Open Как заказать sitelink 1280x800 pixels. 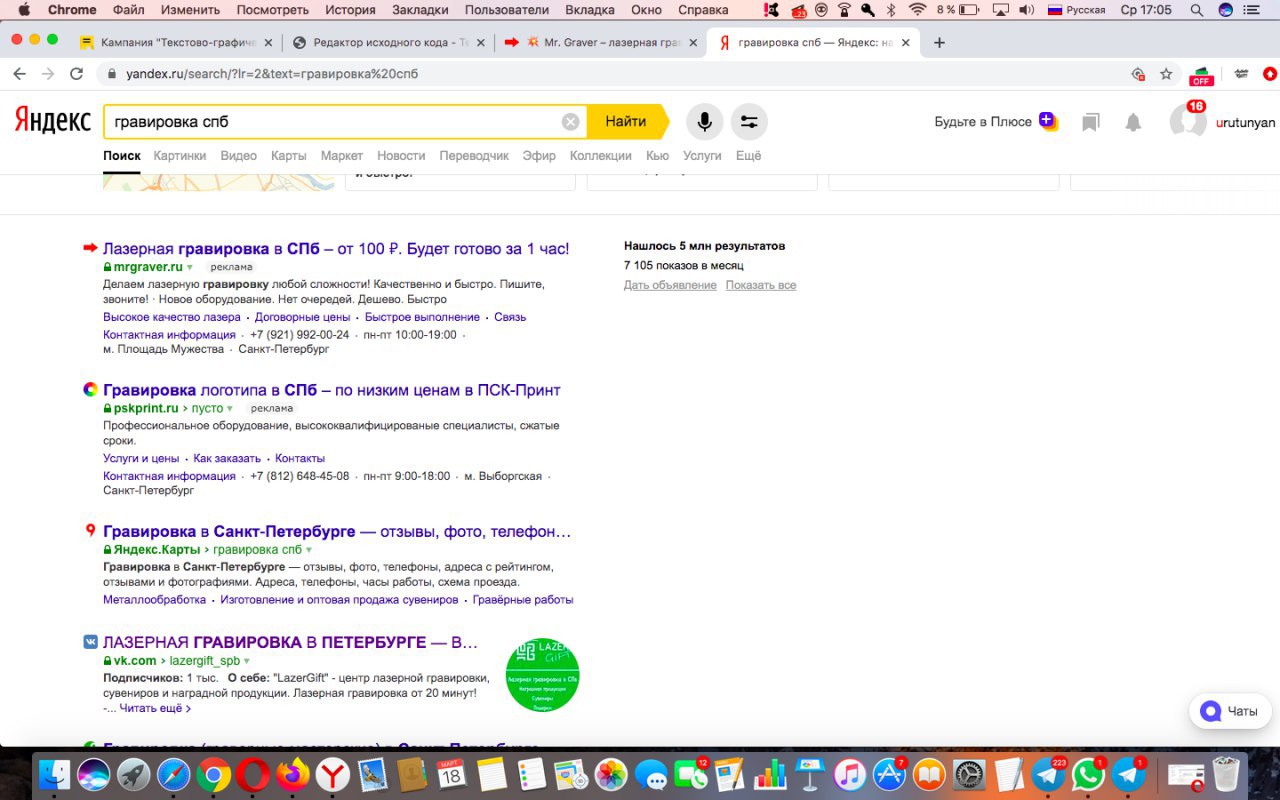coord(227,458)
